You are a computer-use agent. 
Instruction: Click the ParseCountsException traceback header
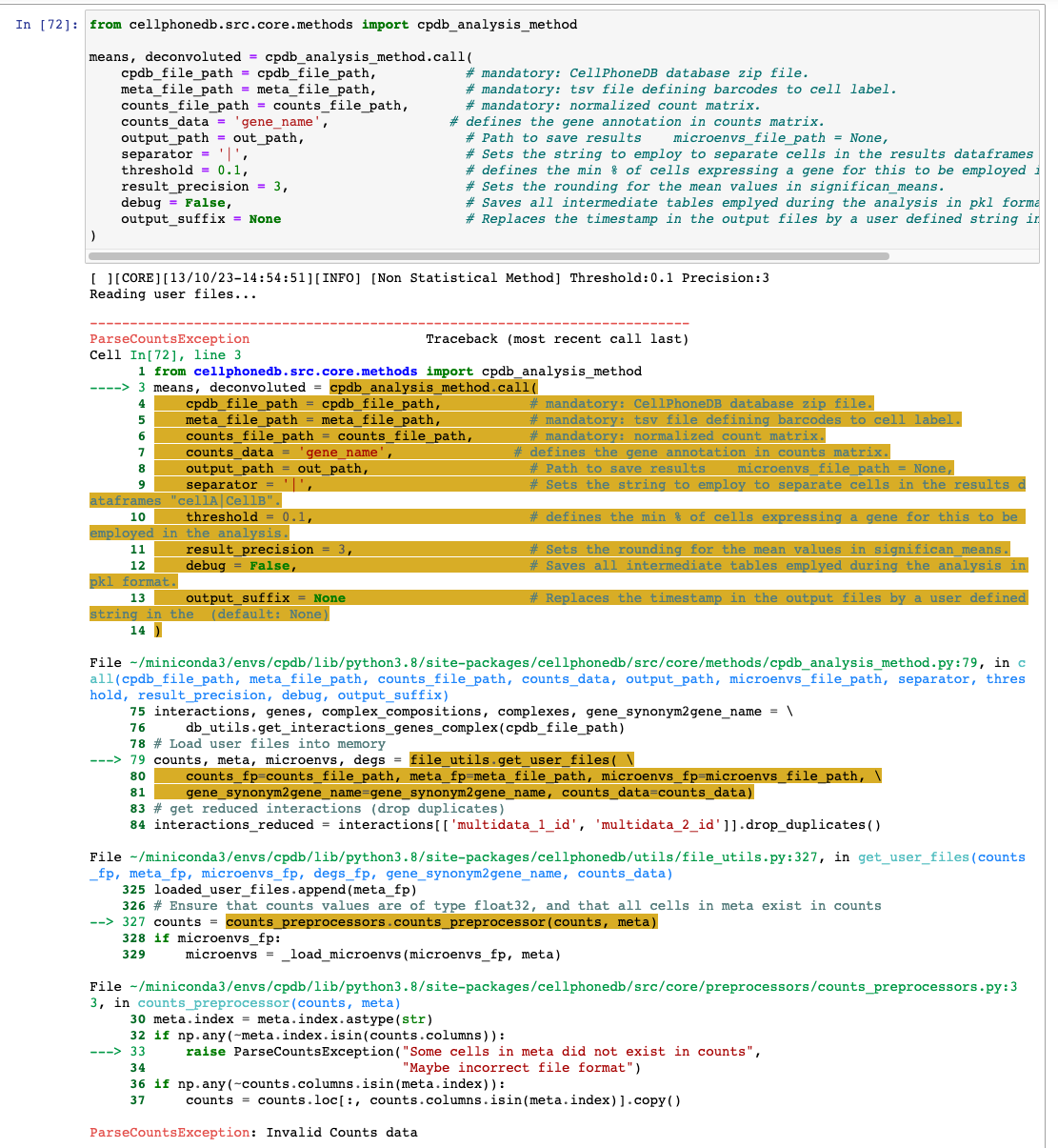169,338
